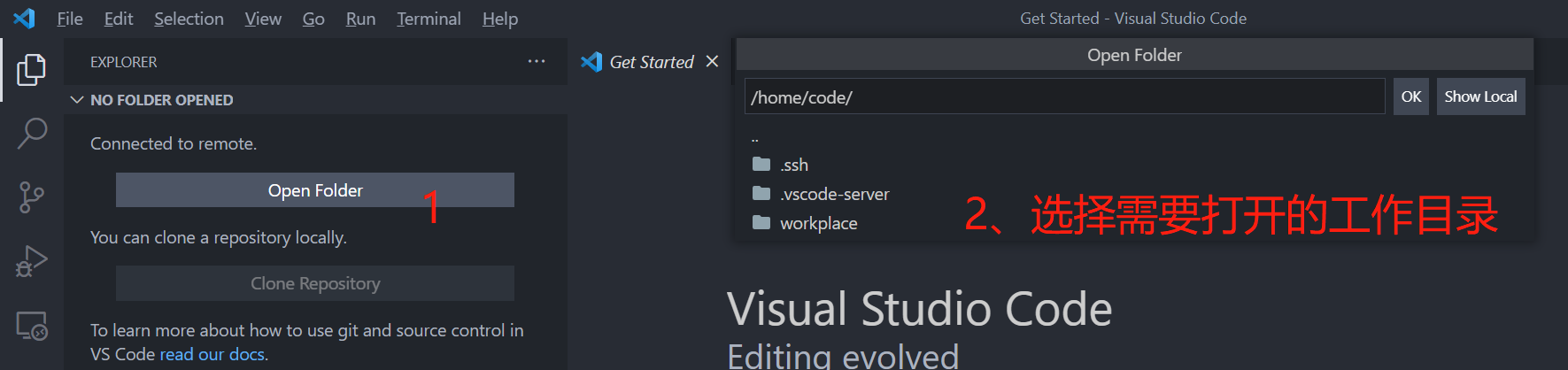The height and width of the screenshot is (370, 1568).
Task: Open the Help menu
Action: tap(500, 19)
